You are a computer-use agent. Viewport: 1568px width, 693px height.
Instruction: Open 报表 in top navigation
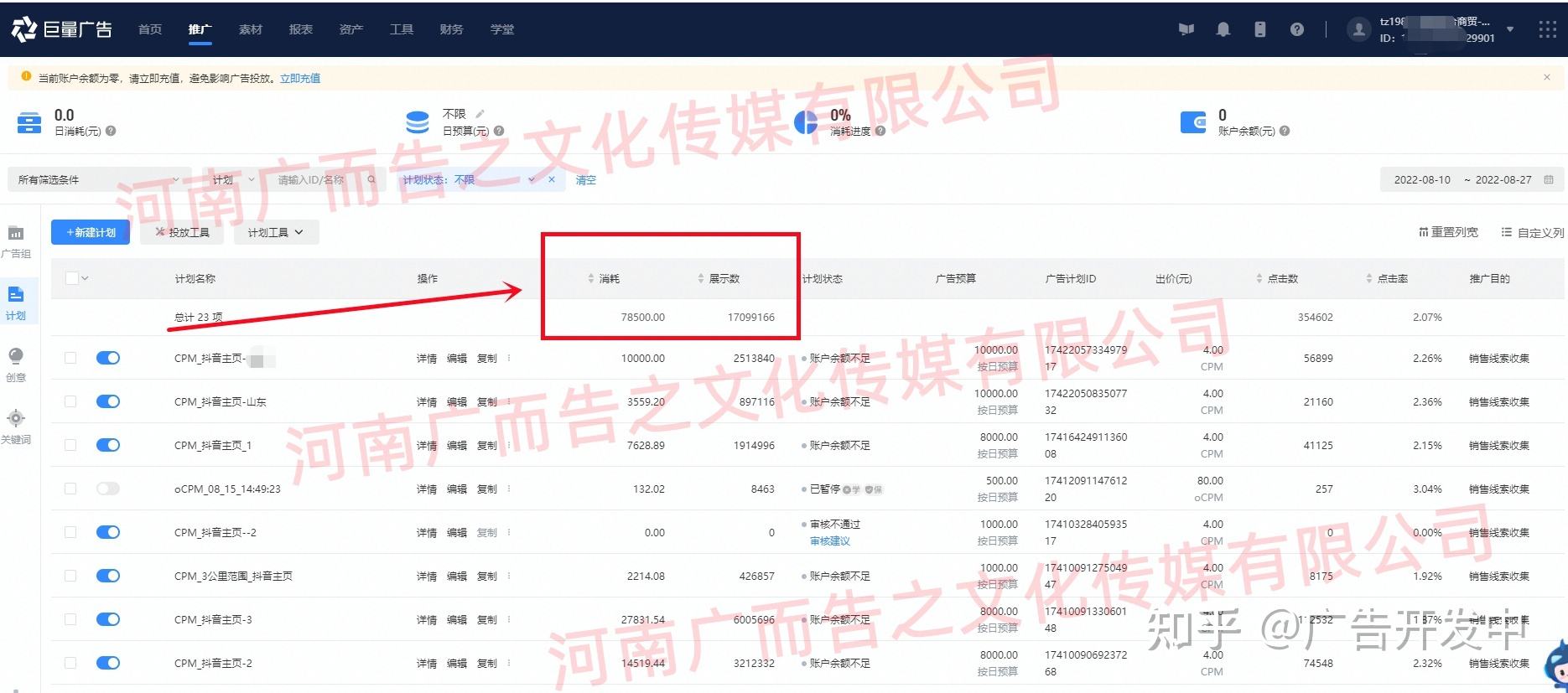click(x=301, y=29)
